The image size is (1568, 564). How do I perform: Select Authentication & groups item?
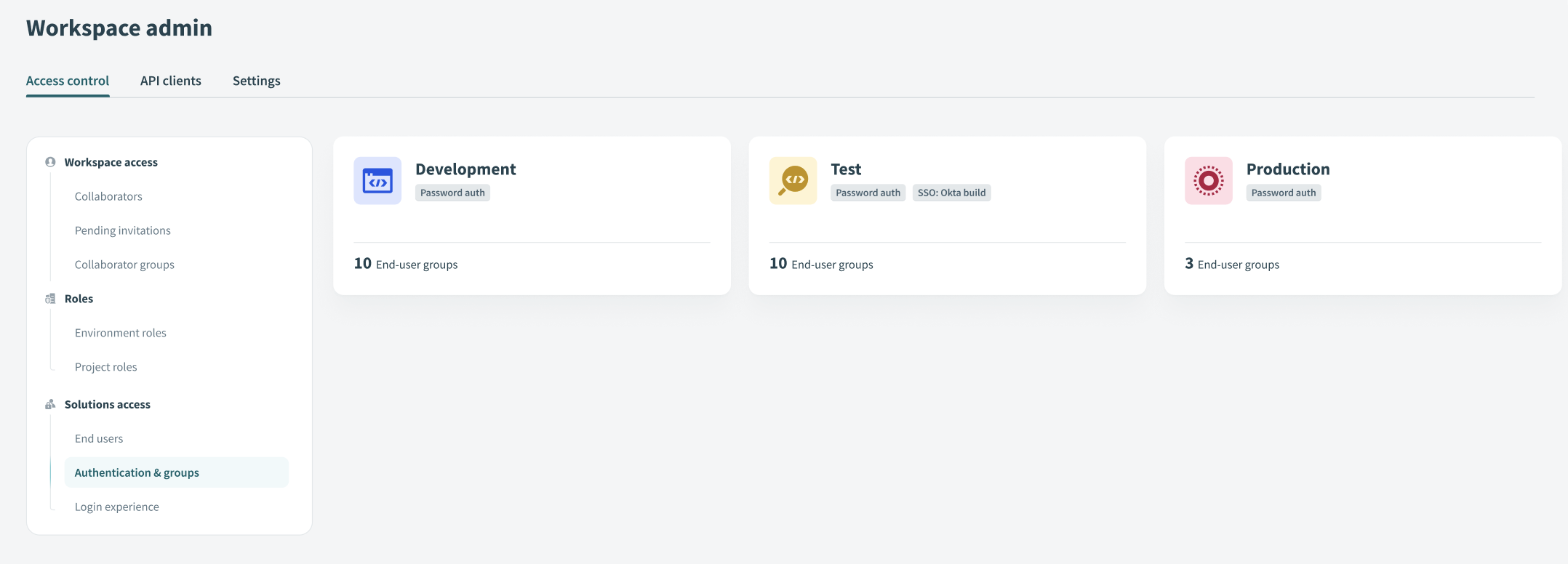tap(137, 472)
